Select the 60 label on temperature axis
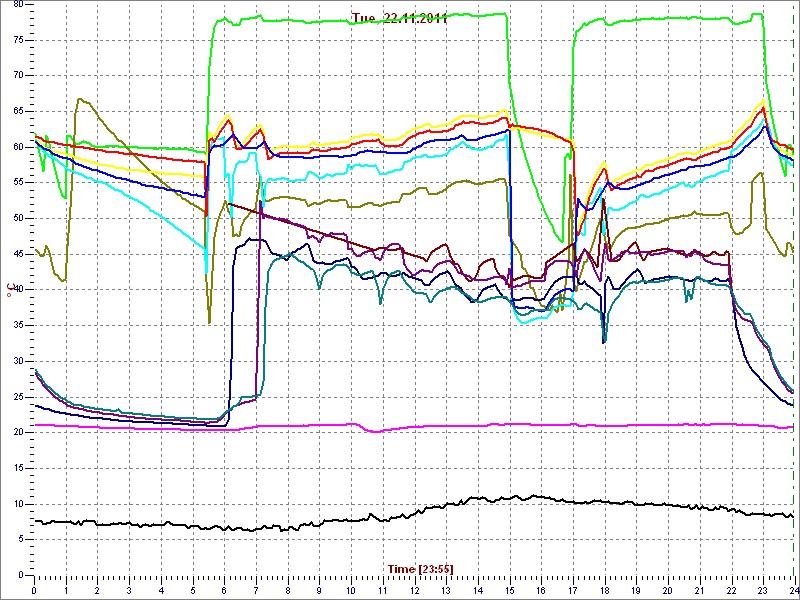The image size is (800, 600). (x=18, y=147)
